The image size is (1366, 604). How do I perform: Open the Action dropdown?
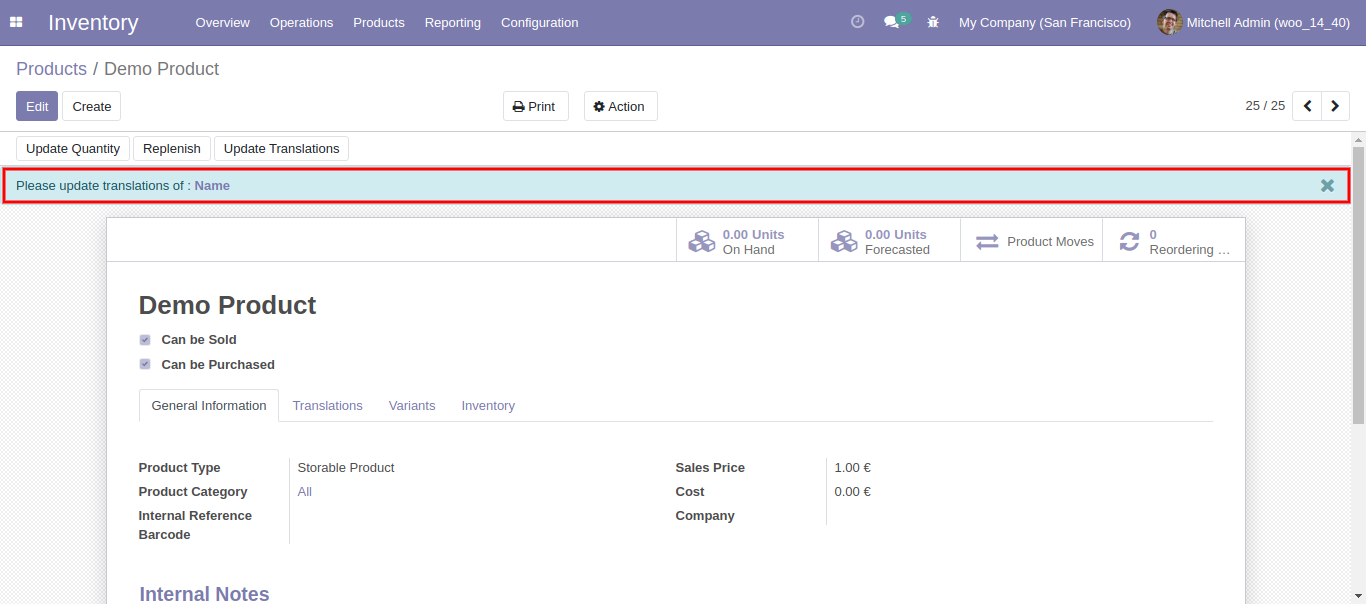620,106
